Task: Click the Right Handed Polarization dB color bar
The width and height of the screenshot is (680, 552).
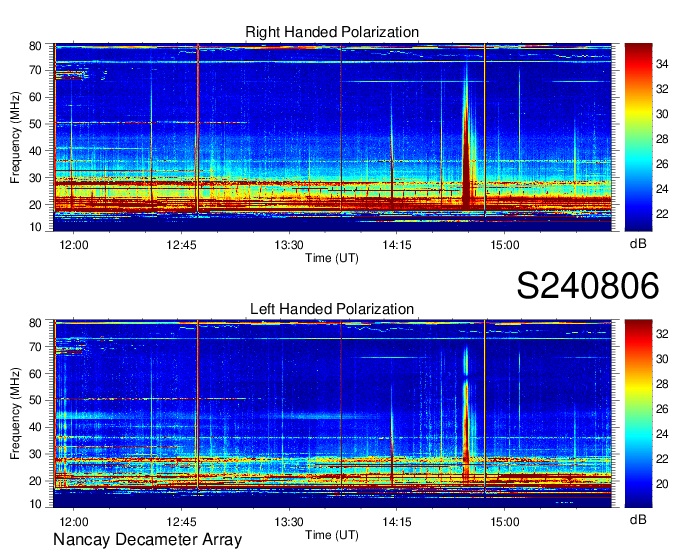Action: point(638,137)
